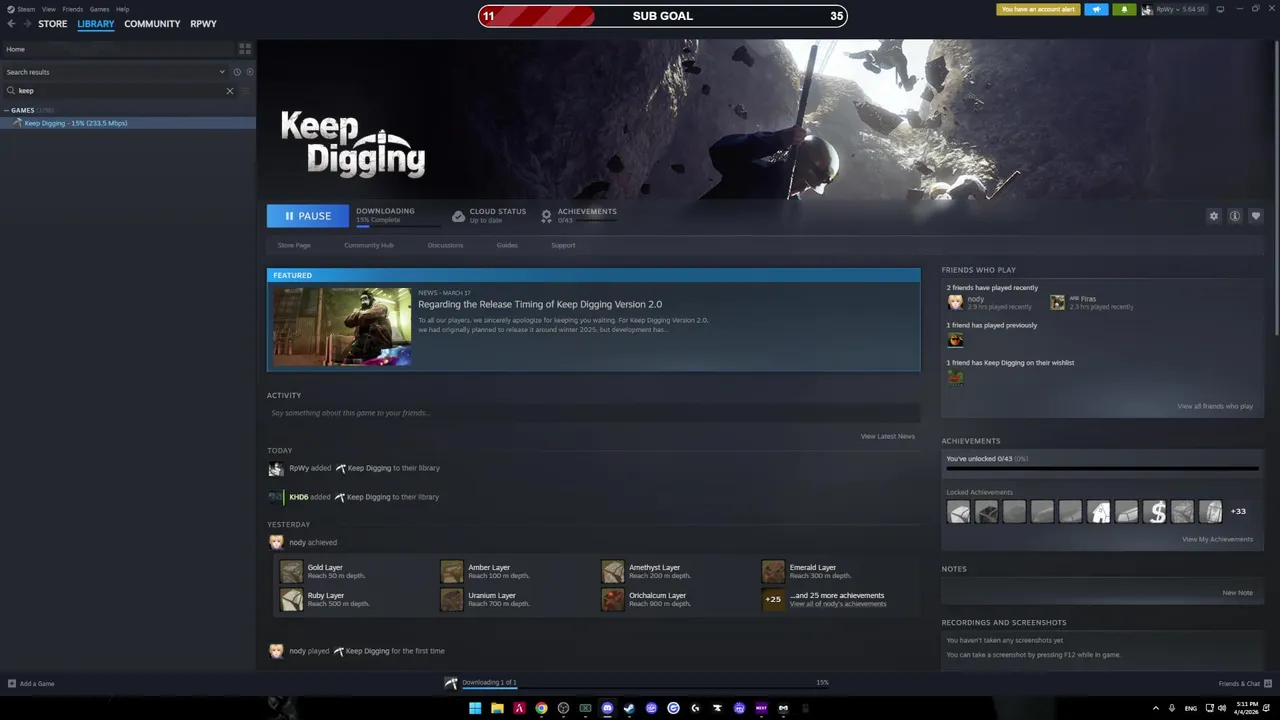This screenshot has height=720, width=1280.
Task: Click the library search field containing keep
Action: [120, 91]
